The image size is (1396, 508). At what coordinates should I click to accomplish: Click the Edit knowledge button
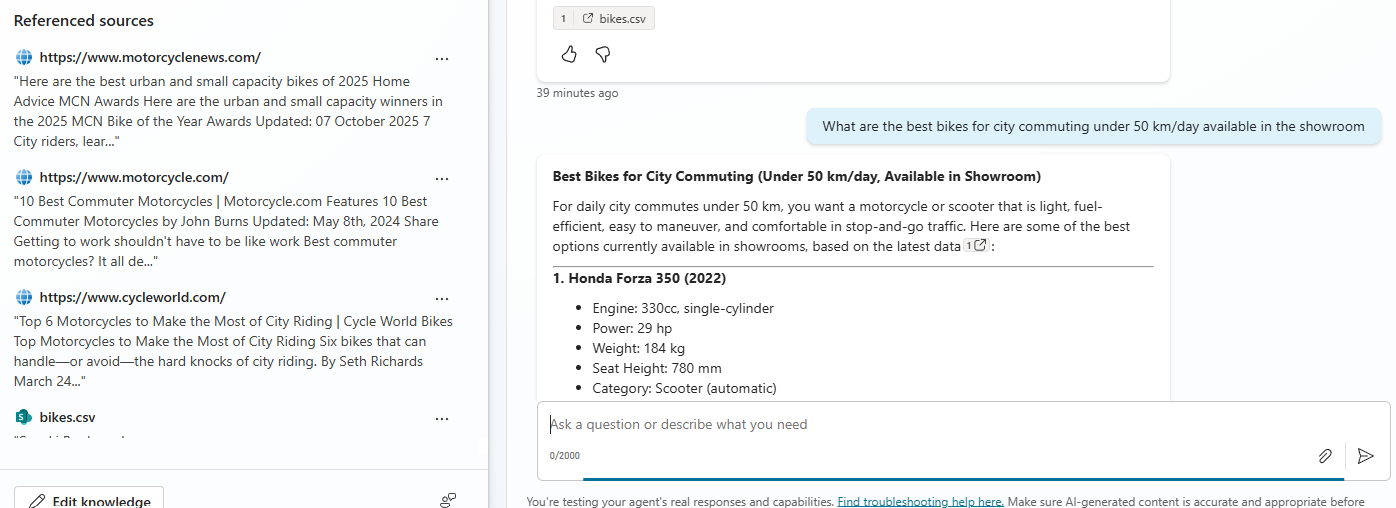pos(89,500)
